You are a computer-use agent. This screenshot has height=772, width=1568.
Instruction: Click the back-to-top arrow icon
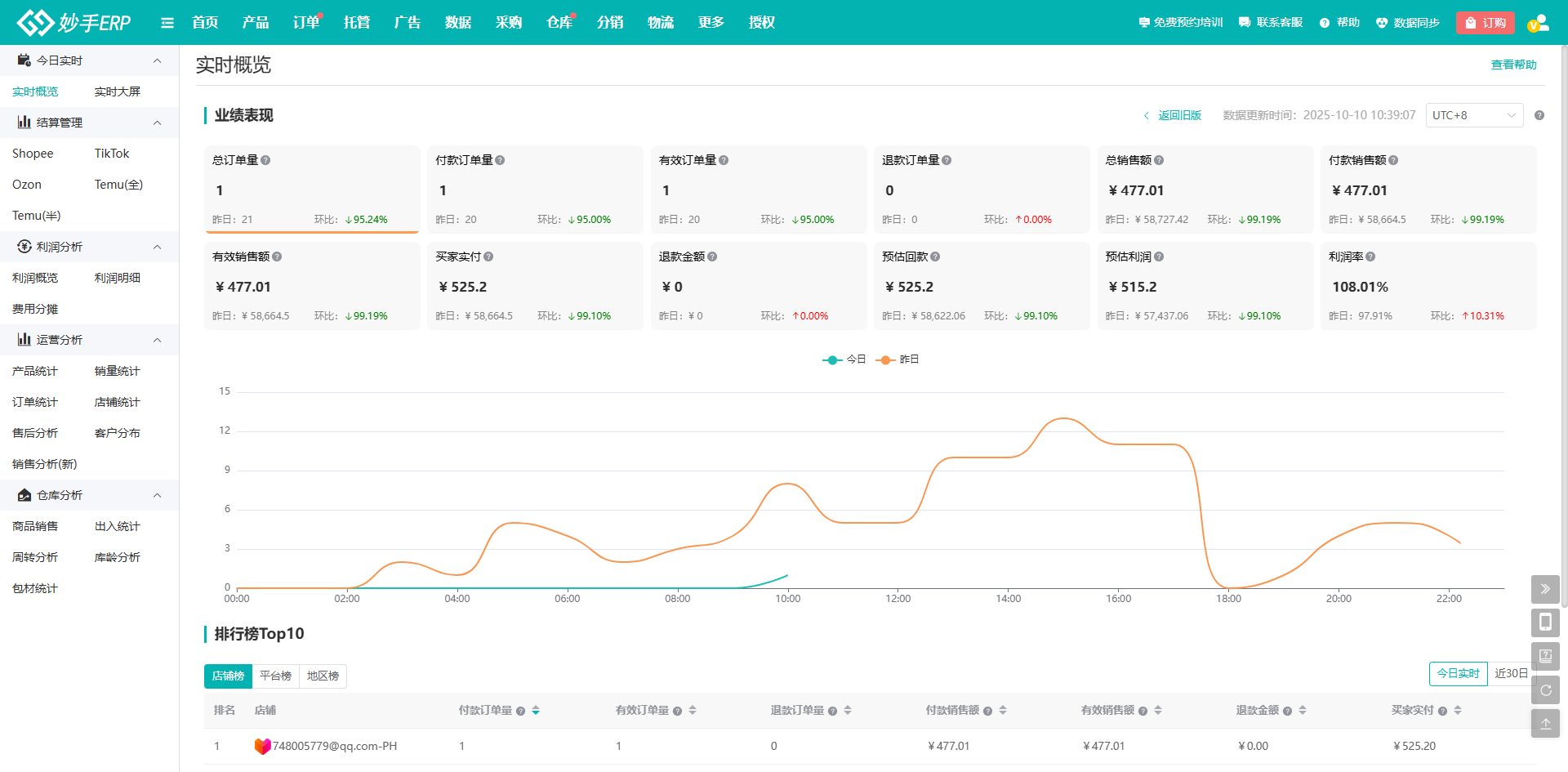click(1545, 724)
